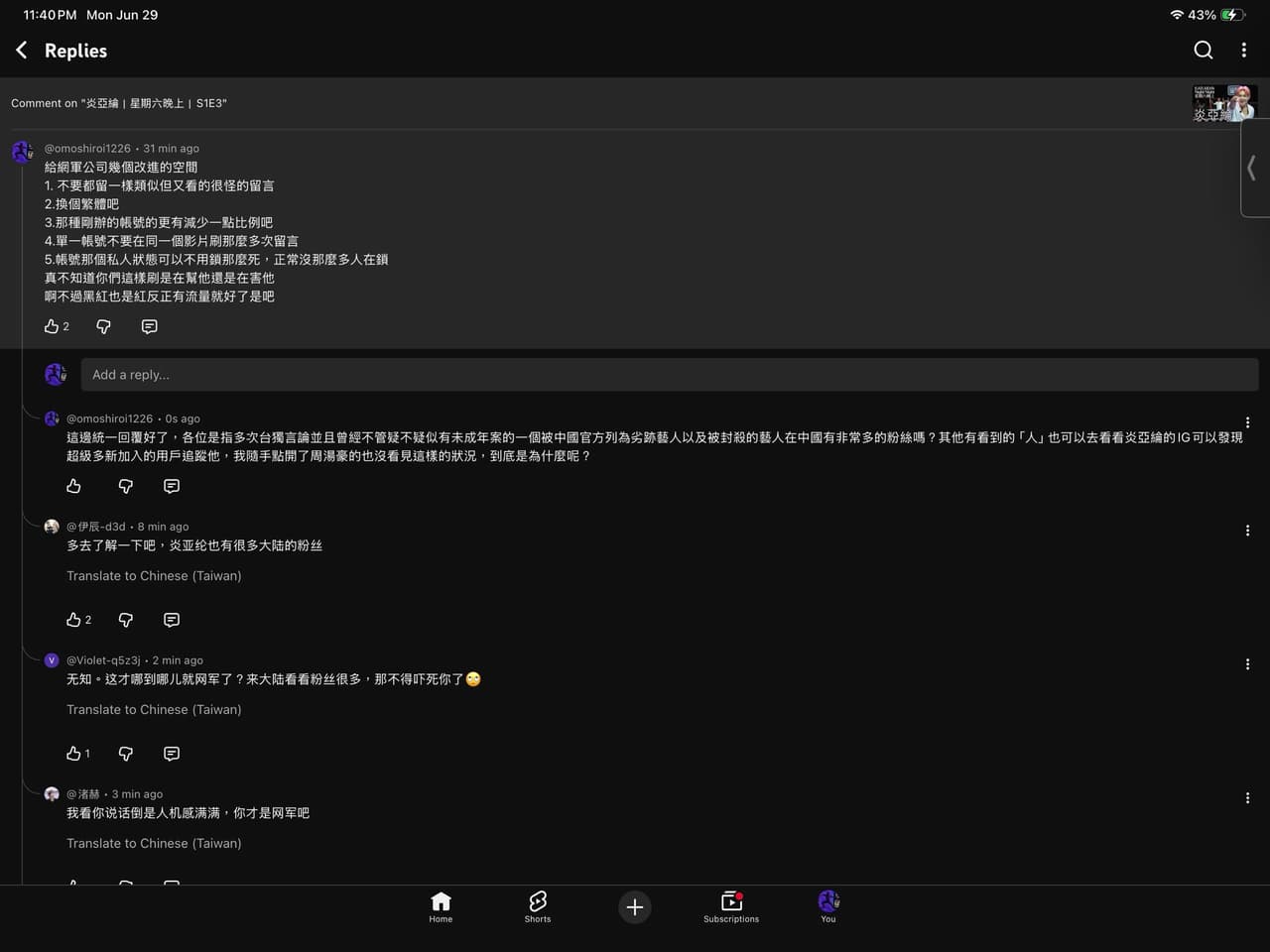Open the search icon in header
The height and width of the screenshot is (952, 1270).
coord(1203,50)
